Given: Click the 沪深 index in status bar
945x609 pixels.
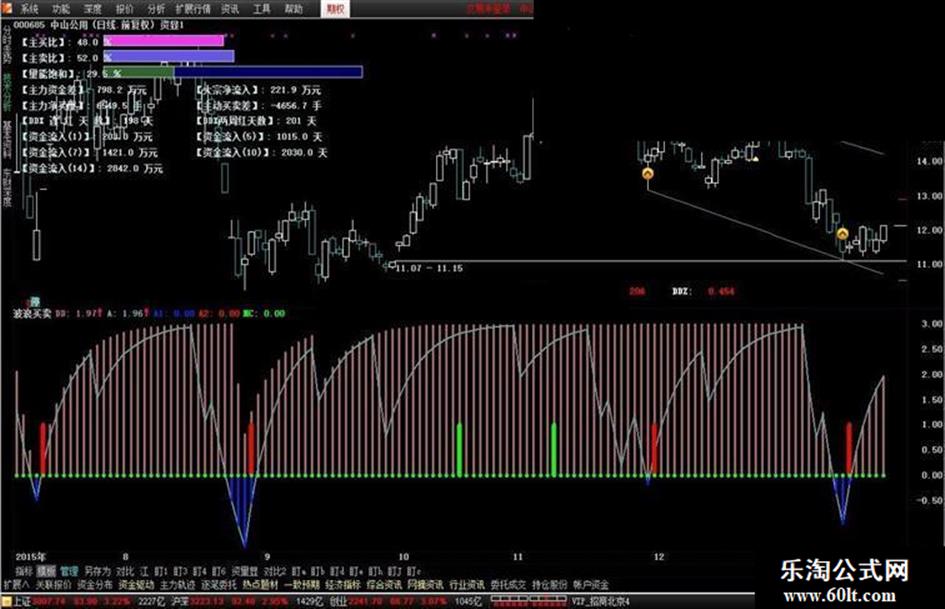Looking at the screenshot, I should [x=179, y=602].
